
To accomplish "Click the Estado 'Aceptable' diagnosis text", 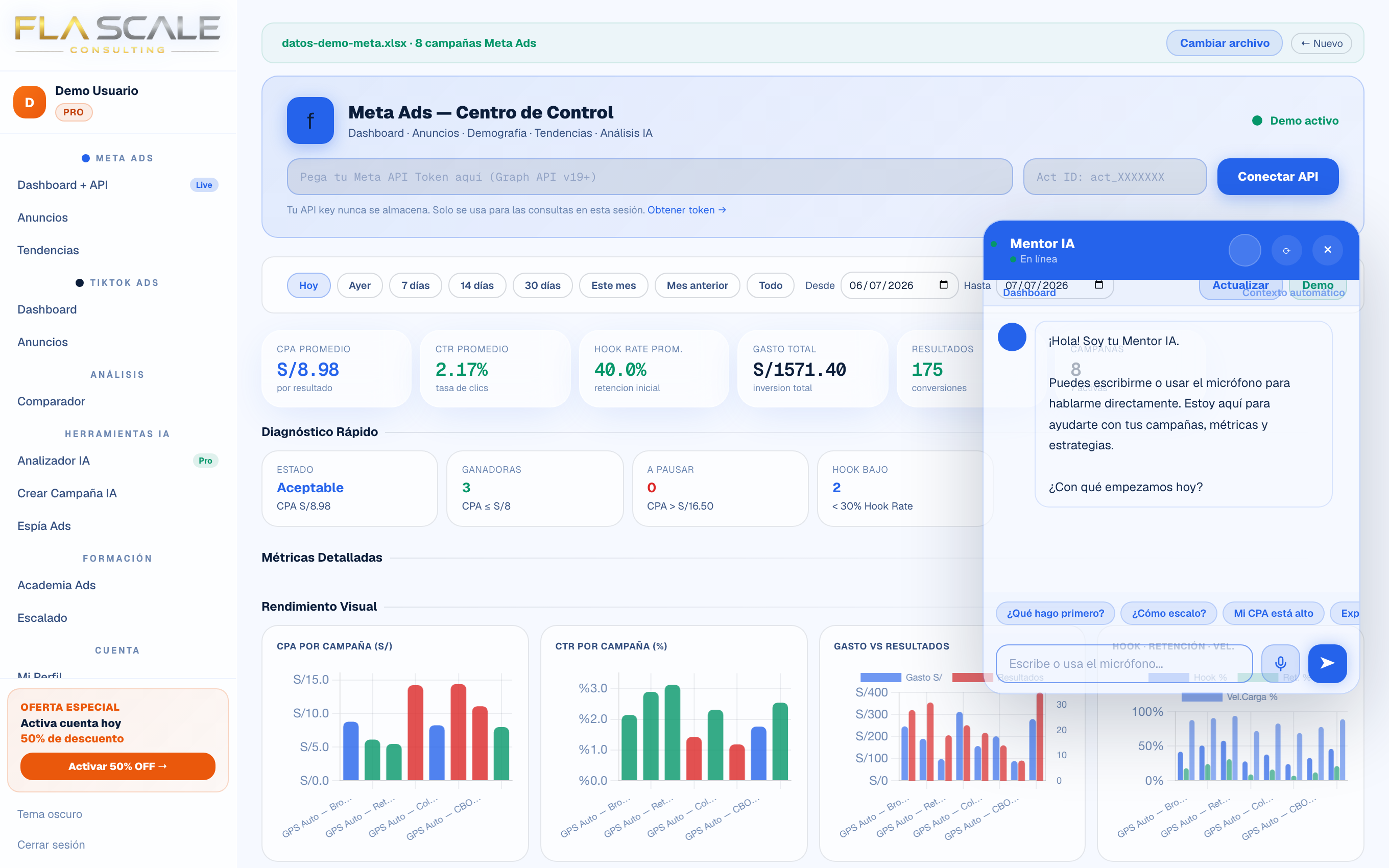I will click(310, 488).
